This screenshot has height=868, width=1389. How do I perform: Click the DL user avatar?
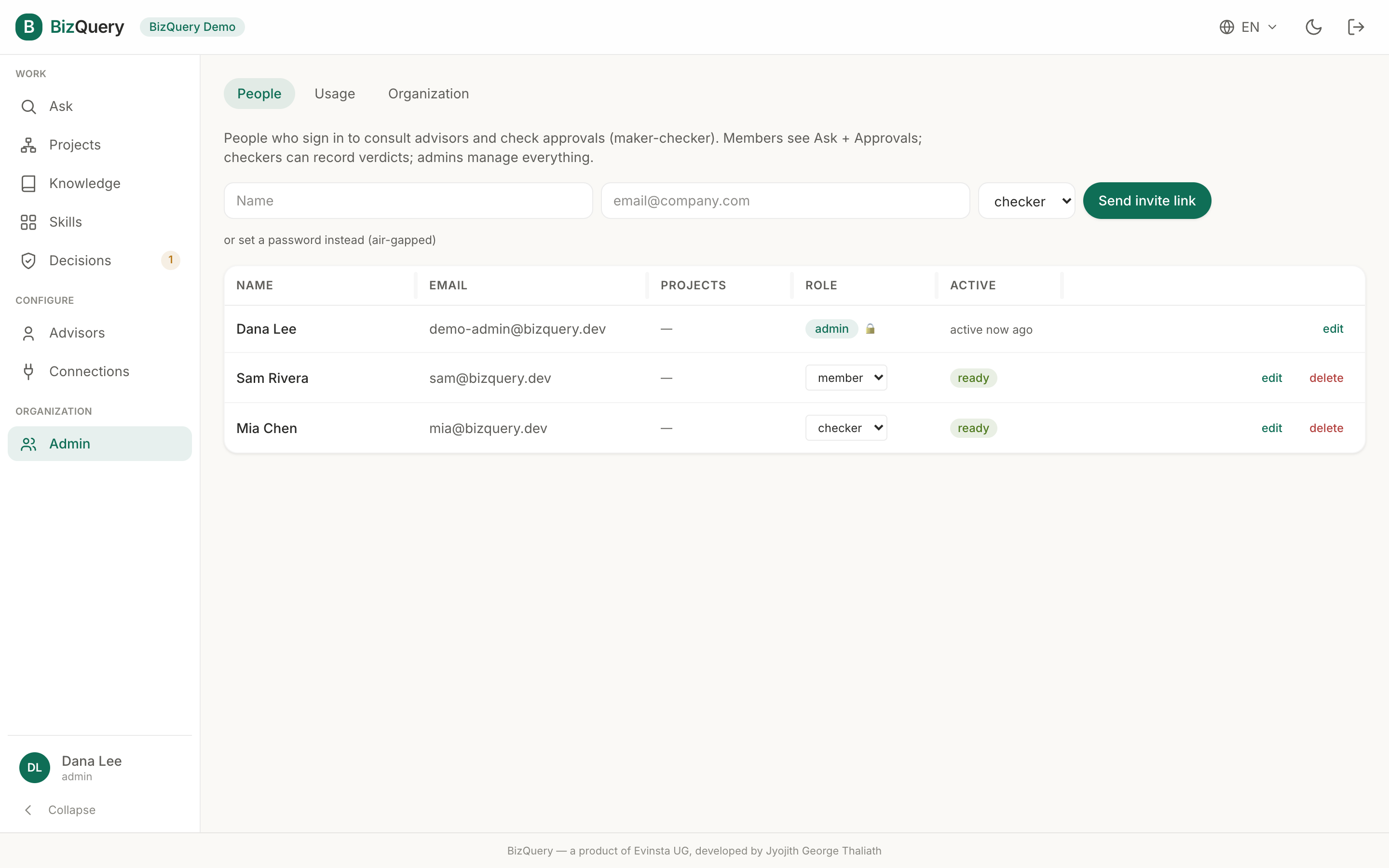(x=34, y=768)
